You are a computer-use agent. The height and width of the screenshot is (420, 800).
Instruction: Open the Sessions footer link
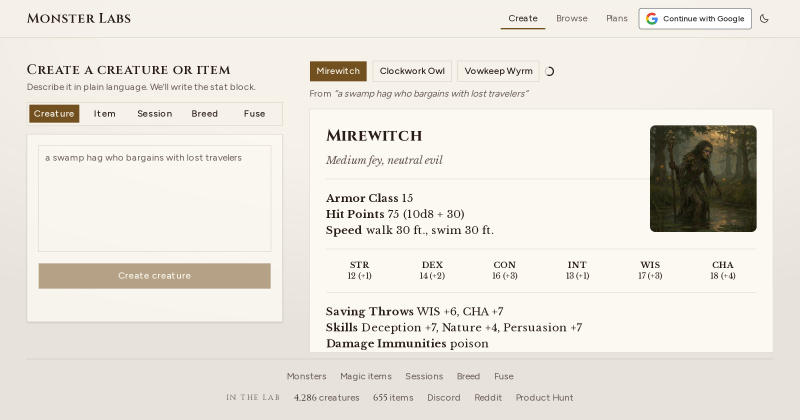(x=424, y=376)
